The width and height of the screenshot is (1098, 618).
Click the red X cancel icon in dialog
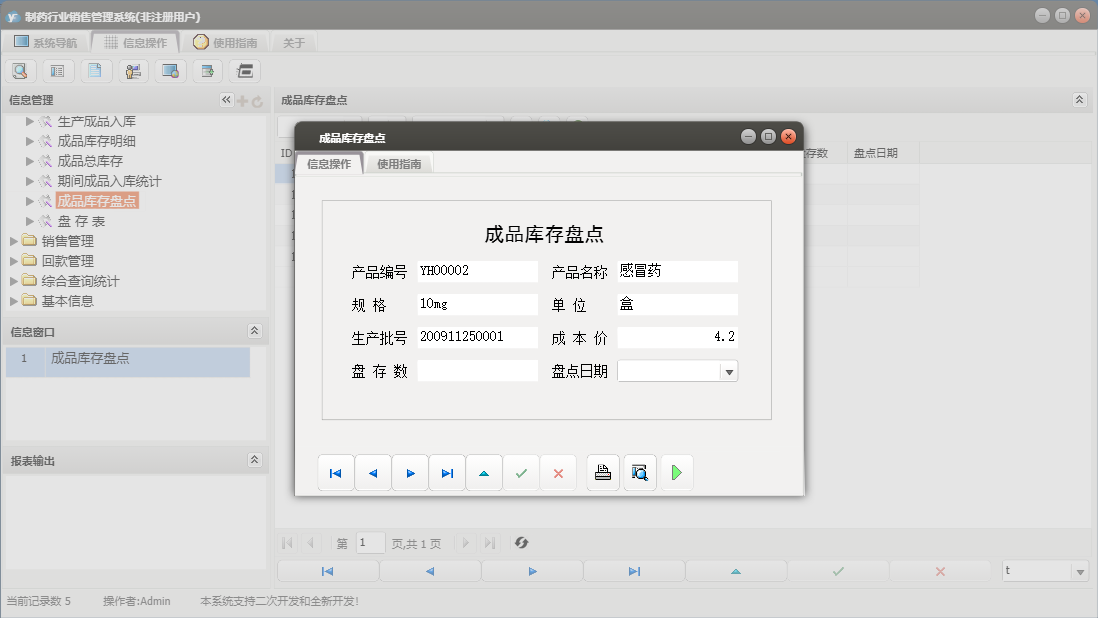[558, 473]
